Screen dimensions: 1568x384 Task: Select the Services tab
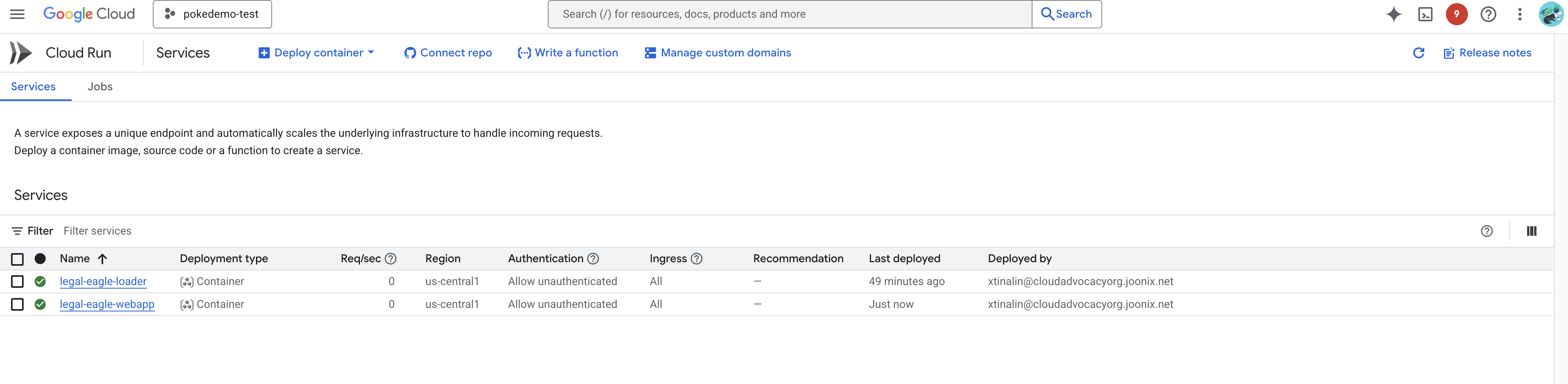click(33, 87)
